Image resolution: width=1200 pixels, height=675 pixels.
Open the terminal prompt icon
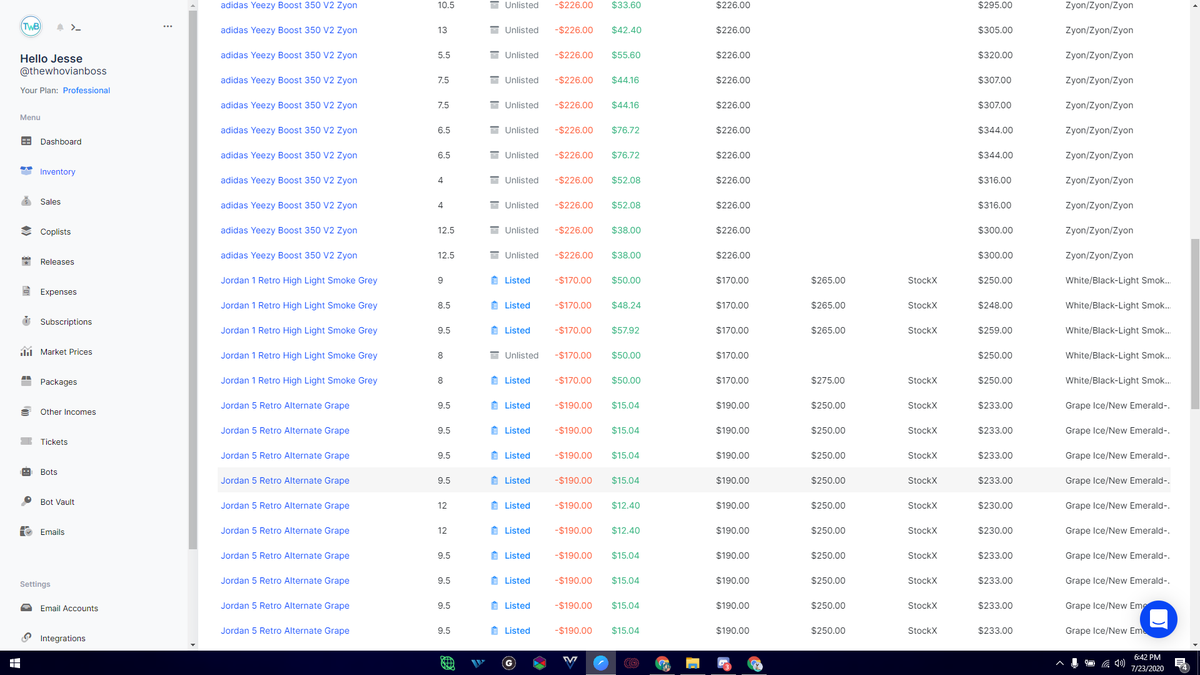76,27
